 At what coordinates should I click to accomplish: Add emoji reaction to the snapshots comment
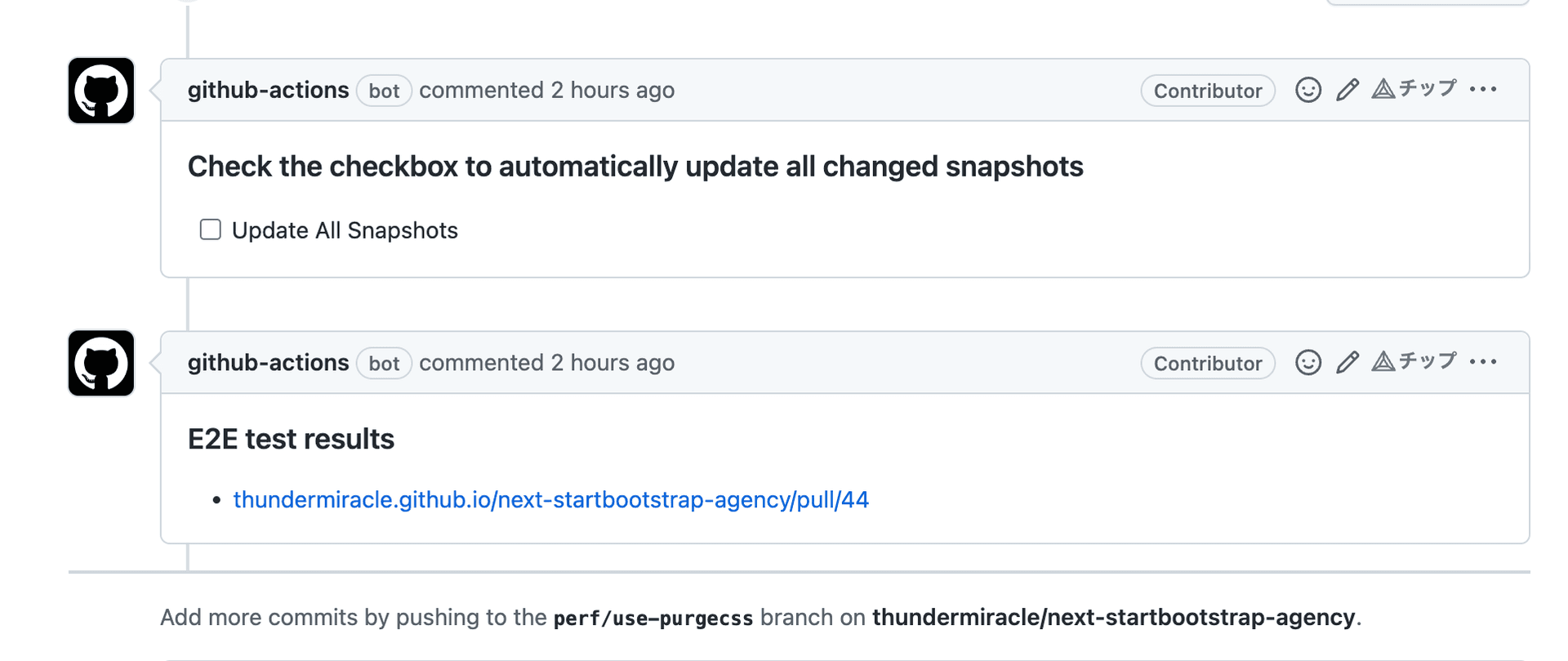[x=1307, y=90]
